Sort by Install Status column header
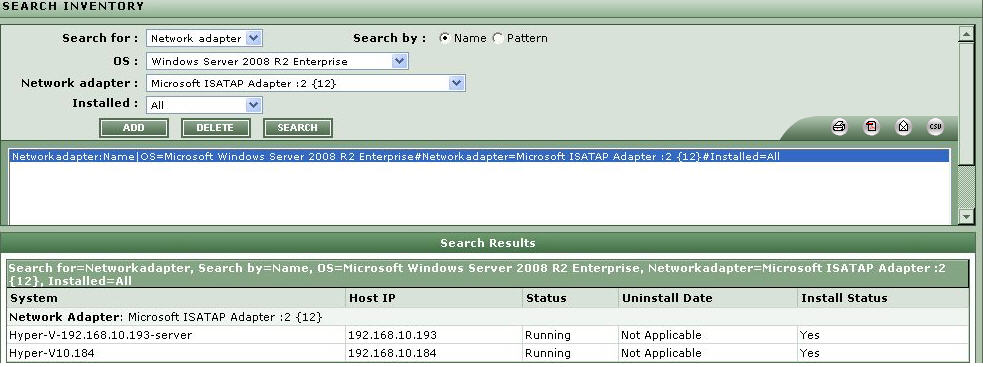983x367 pixels. coord(844,298)
